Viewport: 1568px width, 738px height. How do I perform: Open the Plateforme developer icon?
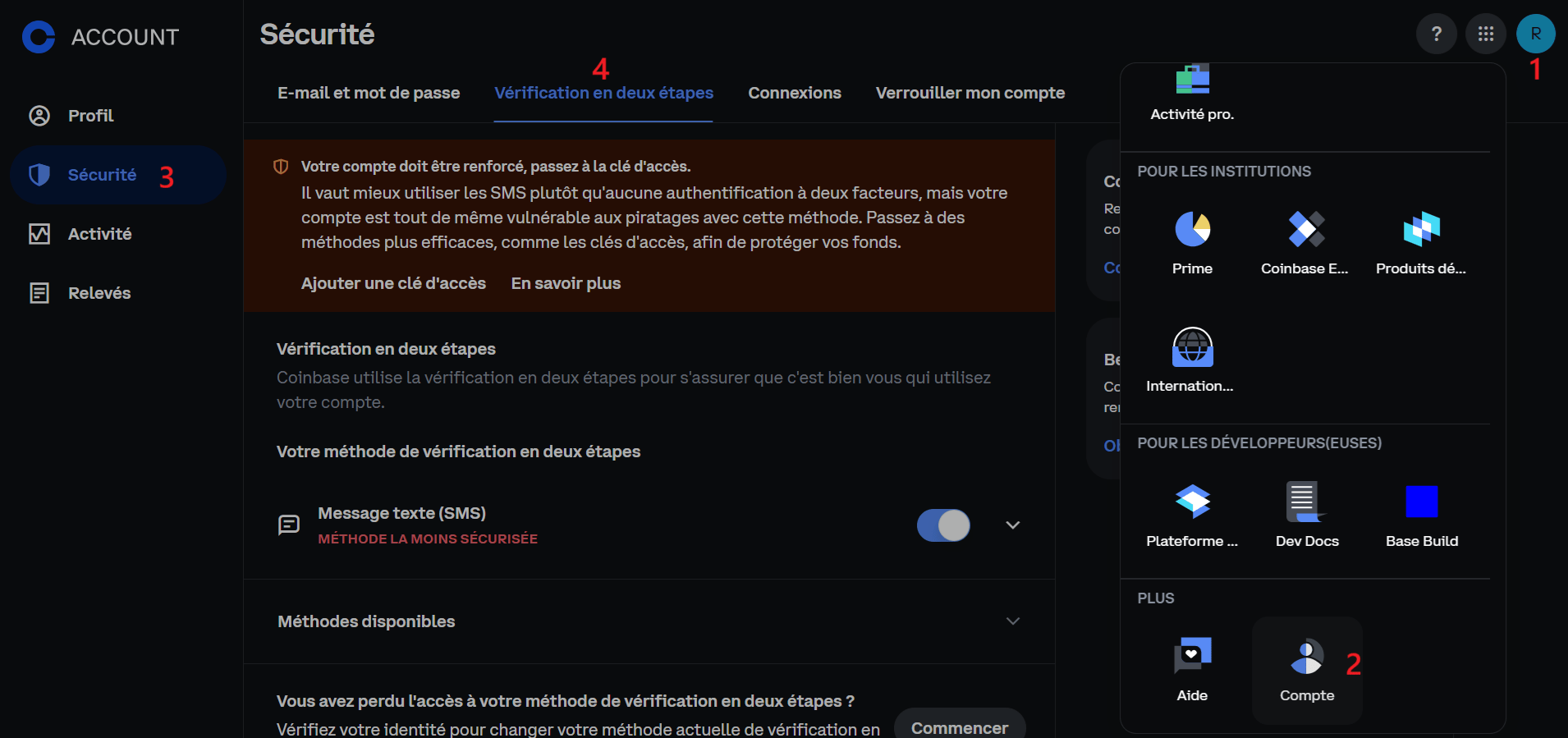pyautogui.click(x=1193, y=501)
